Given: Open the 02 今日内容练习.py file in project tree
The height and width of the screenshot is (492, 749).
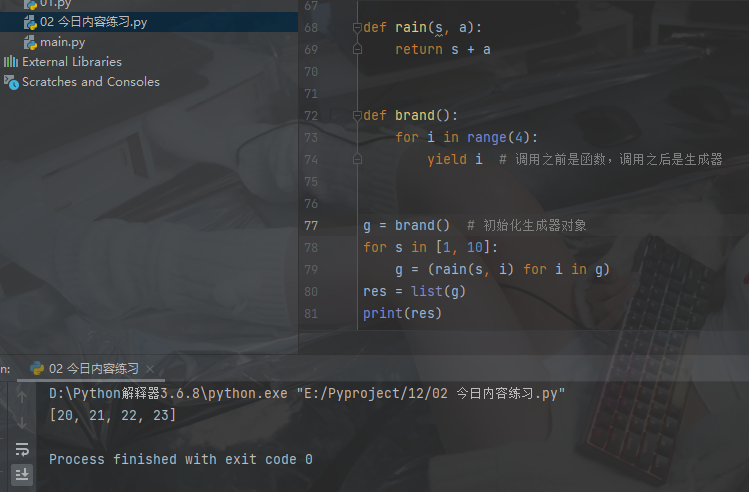Looking at the screenshot, I should click(x=93, y=22).
